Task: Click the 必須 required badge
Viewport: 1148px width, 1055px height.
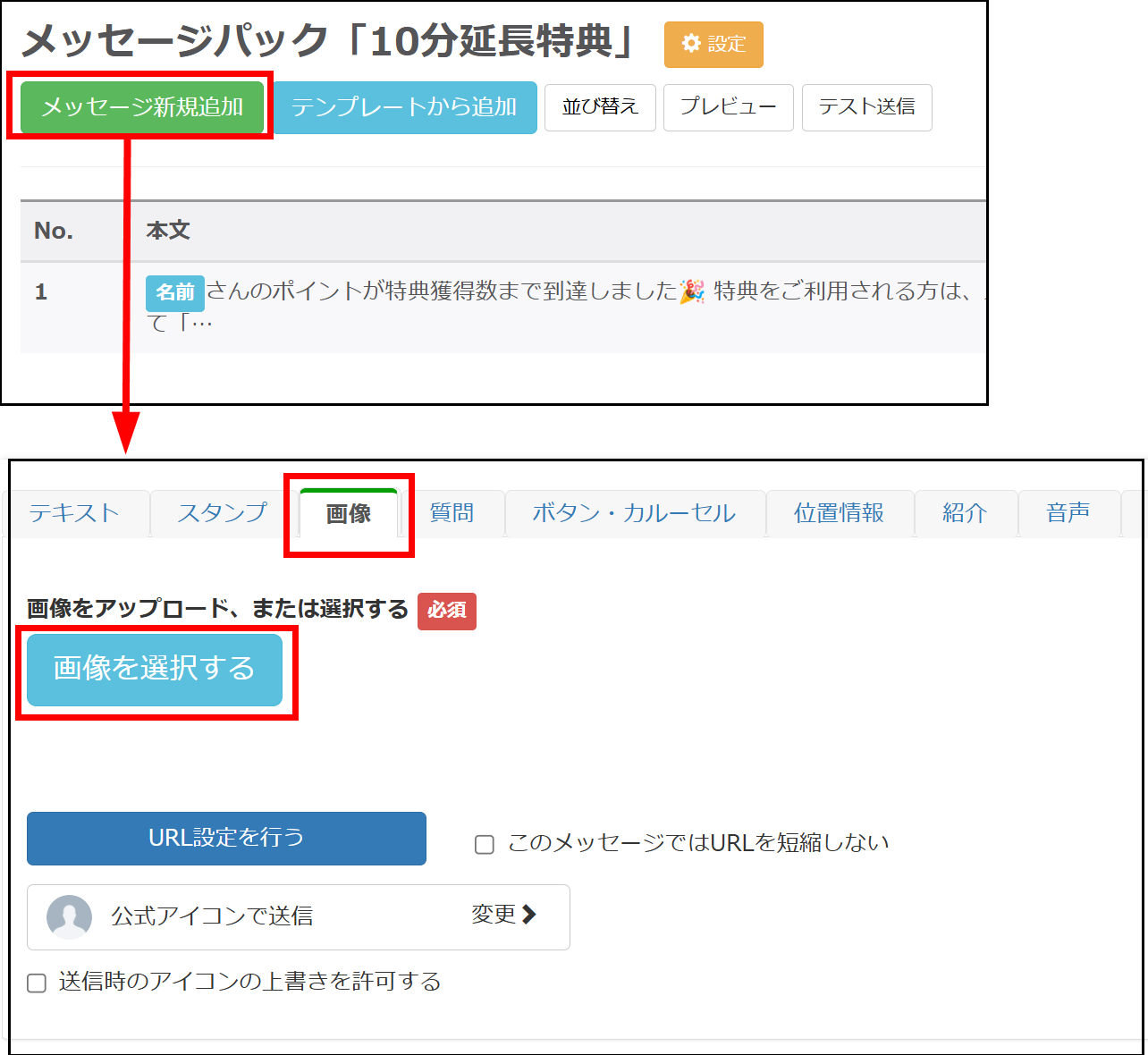Action: click(446, 611)
